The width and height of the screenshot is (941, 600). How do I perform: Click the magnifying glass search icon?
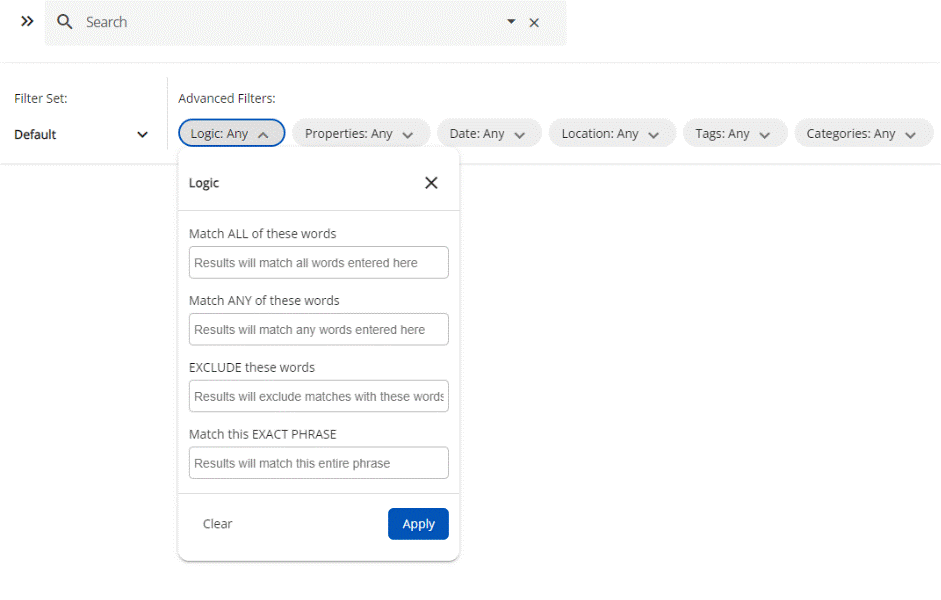click(65, 22)
